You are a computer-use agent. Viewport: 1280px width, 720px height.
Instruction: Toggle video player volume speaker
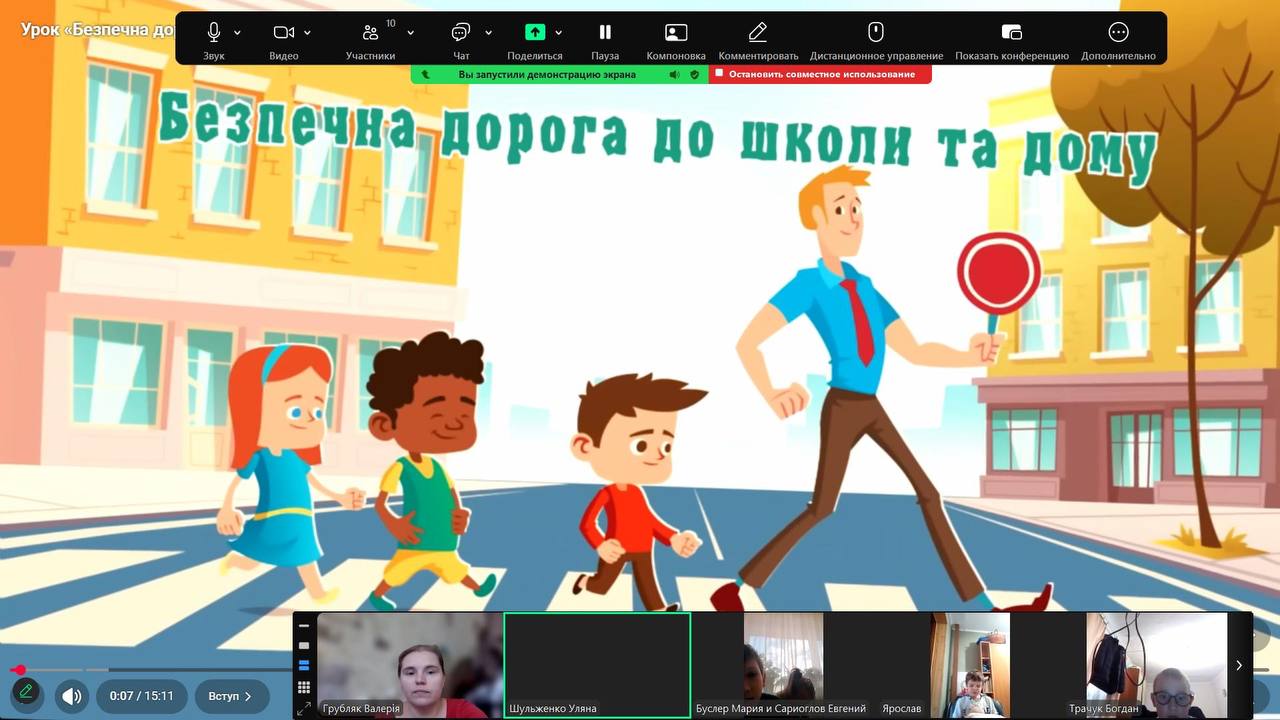coord(70,696)
